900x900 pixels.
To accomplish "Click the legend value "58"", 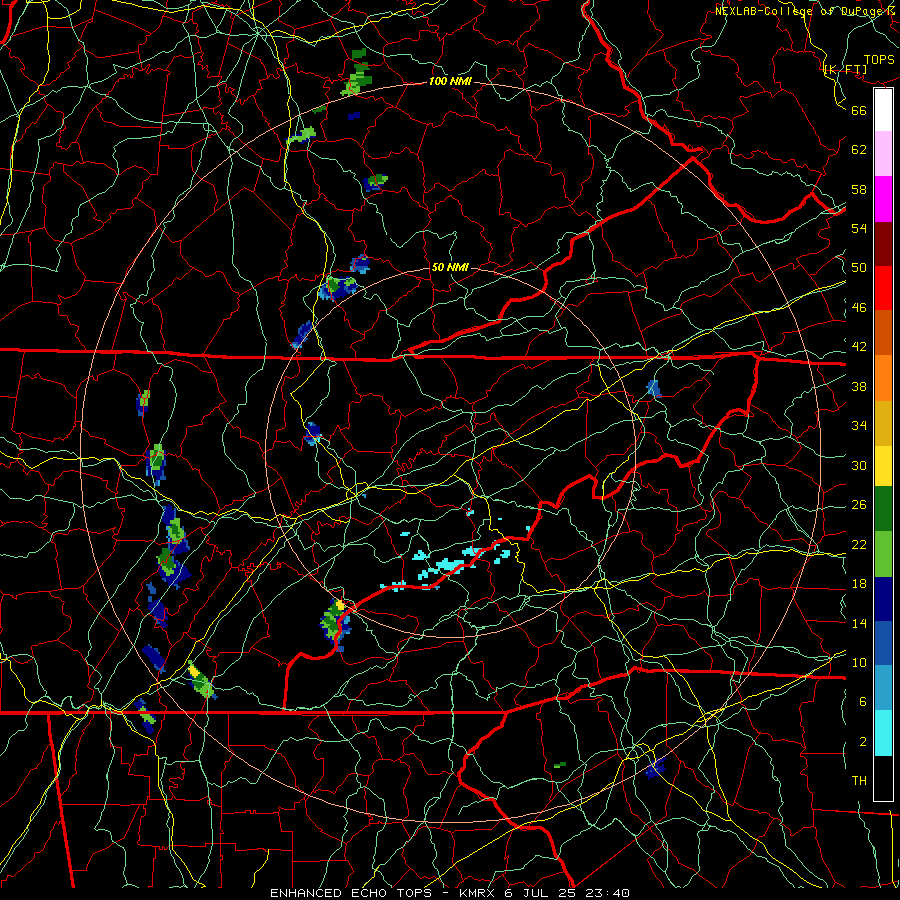I will [x=859, y=189].
